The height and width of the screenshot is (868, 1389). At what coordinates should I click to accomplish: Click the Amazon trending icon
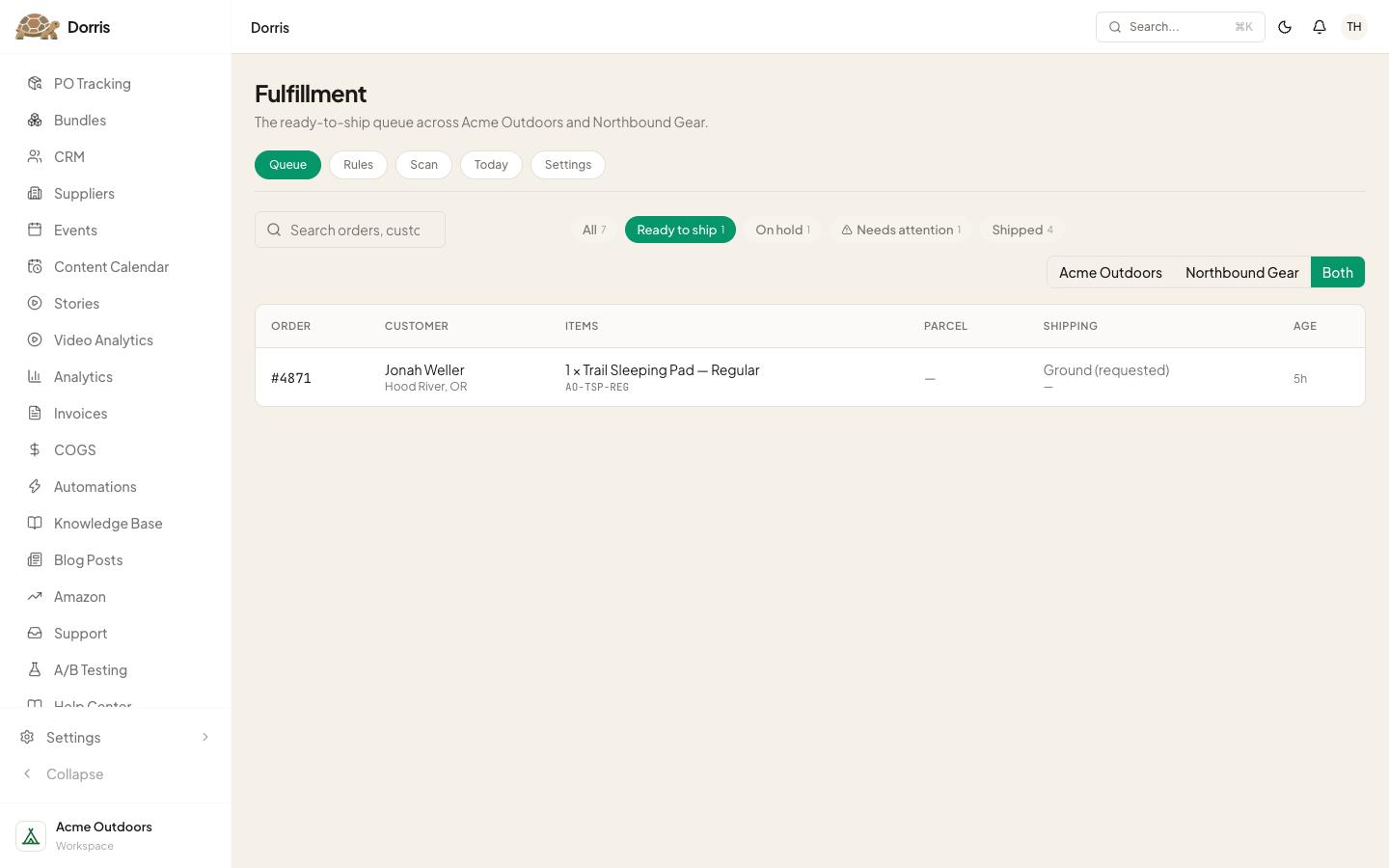(35, 597)
